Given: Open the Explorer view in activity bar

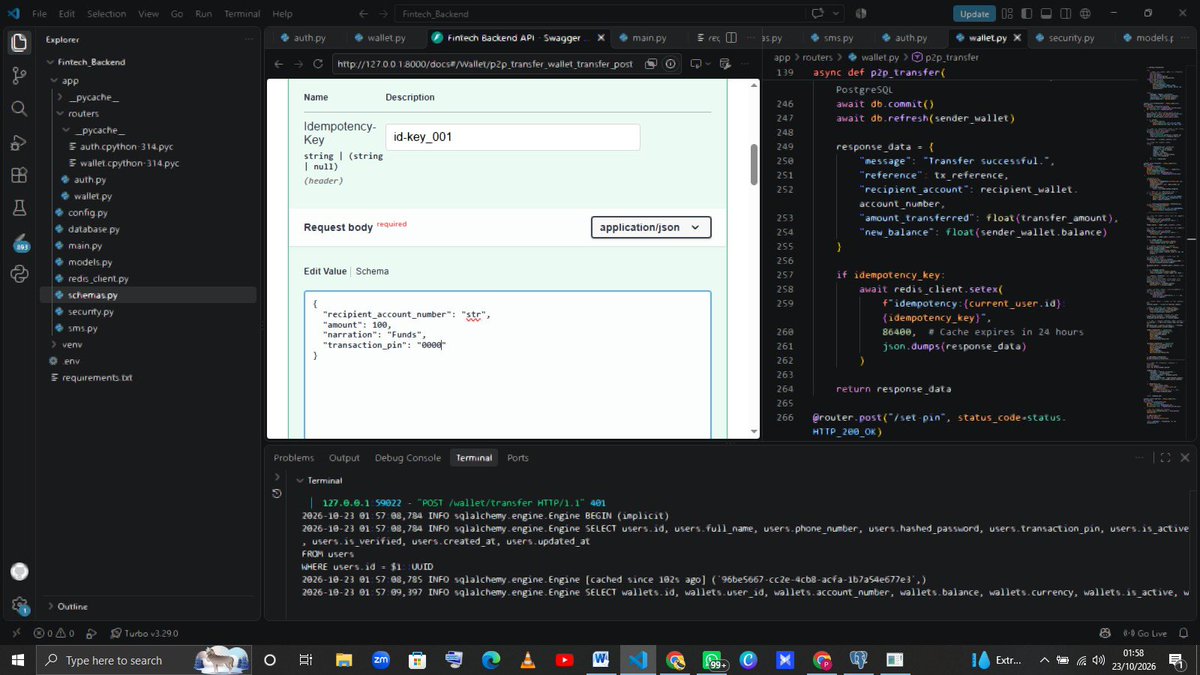Looking at the screenshot, I should point(18,43).
